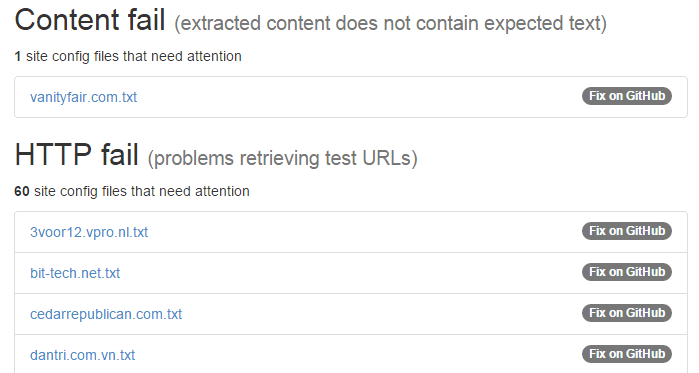
Task: Click Fix on GitHub for dantri.com.vn.txt
Action: point(626,354)
